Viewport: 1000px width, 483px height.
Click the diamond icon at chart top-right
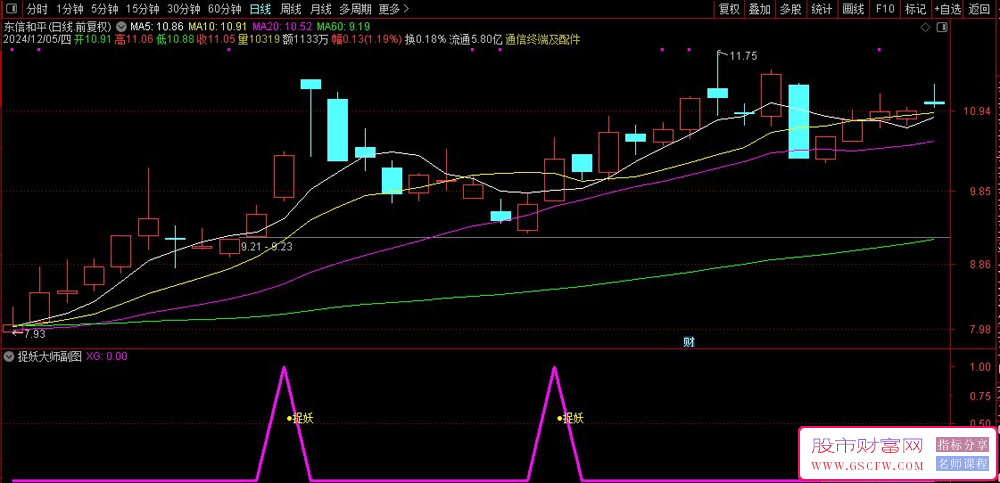[x=925, y=27]
